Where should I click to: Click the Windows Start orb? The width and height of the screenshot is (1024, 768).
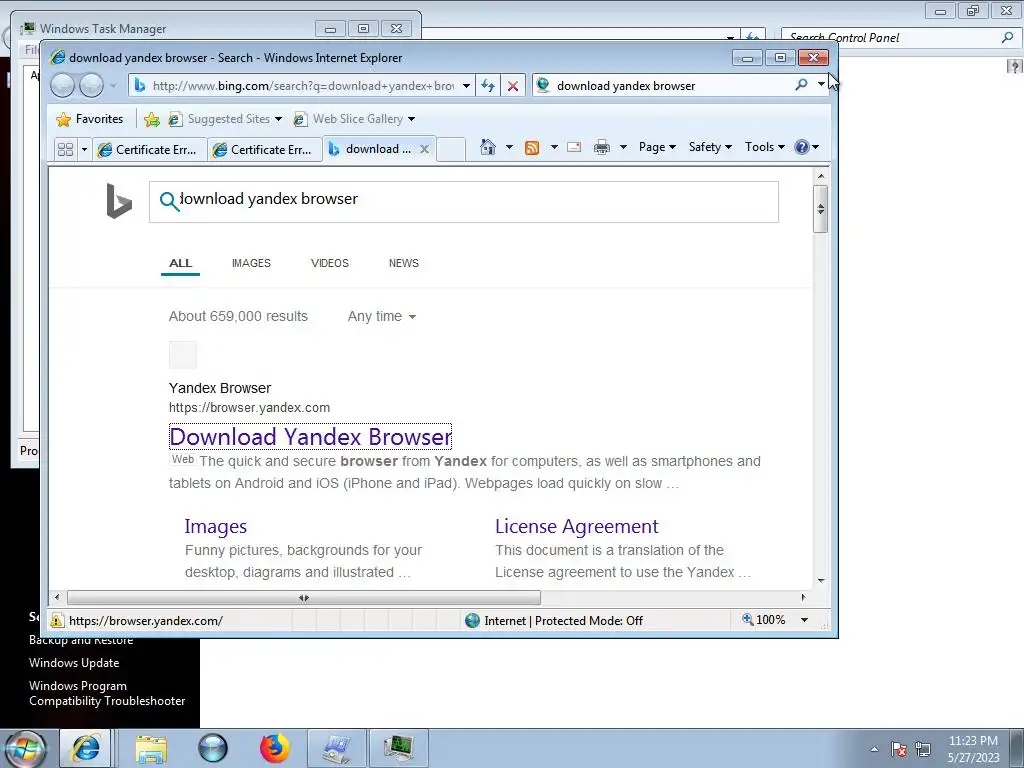[24, 748]
